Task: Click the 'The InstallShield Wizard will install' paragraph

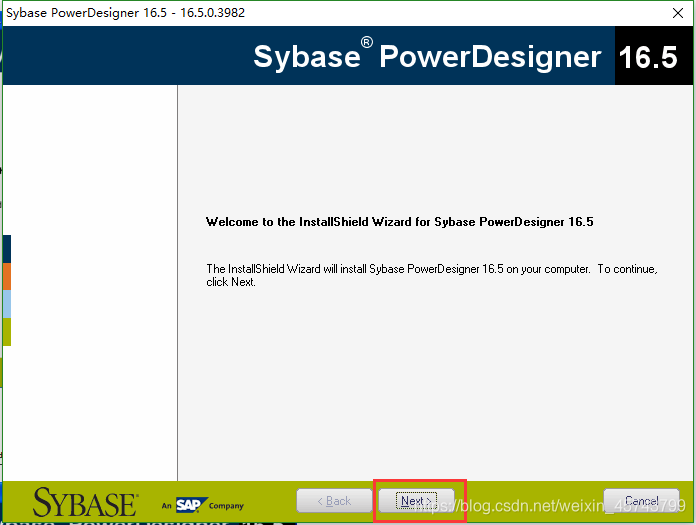Action: click(x=432, y=275)
